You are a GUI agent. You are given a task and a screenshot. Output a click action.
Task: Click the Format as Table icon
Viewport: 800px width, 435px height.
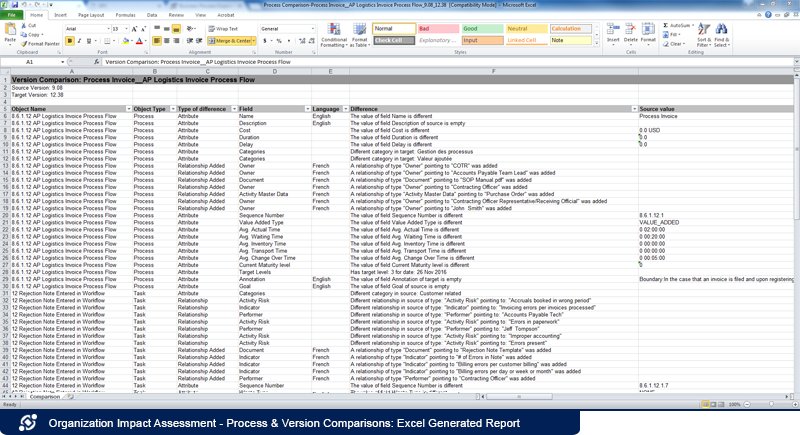click(358, 36)
